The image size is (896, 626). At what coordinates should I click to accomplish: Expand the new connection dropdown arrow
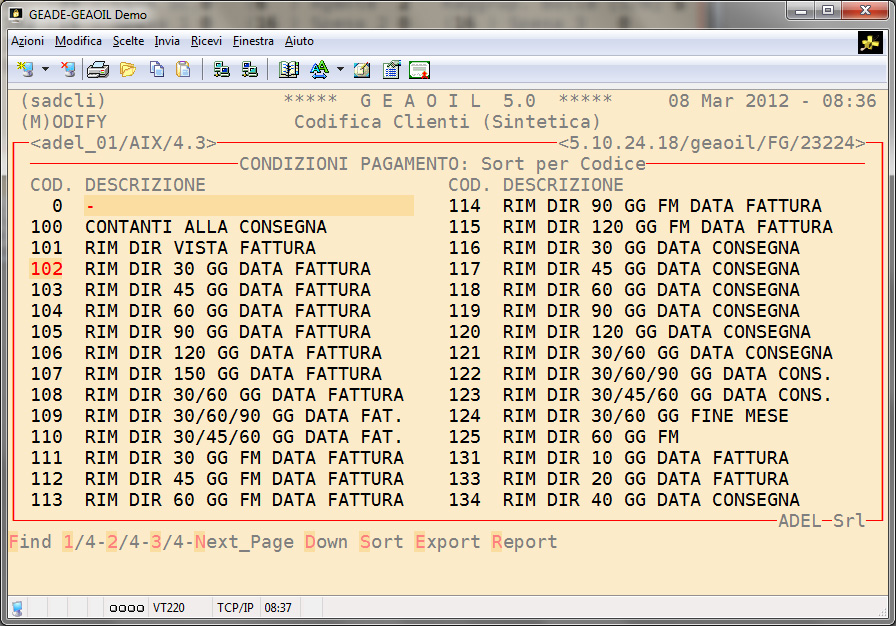click(x=46, y=69)
